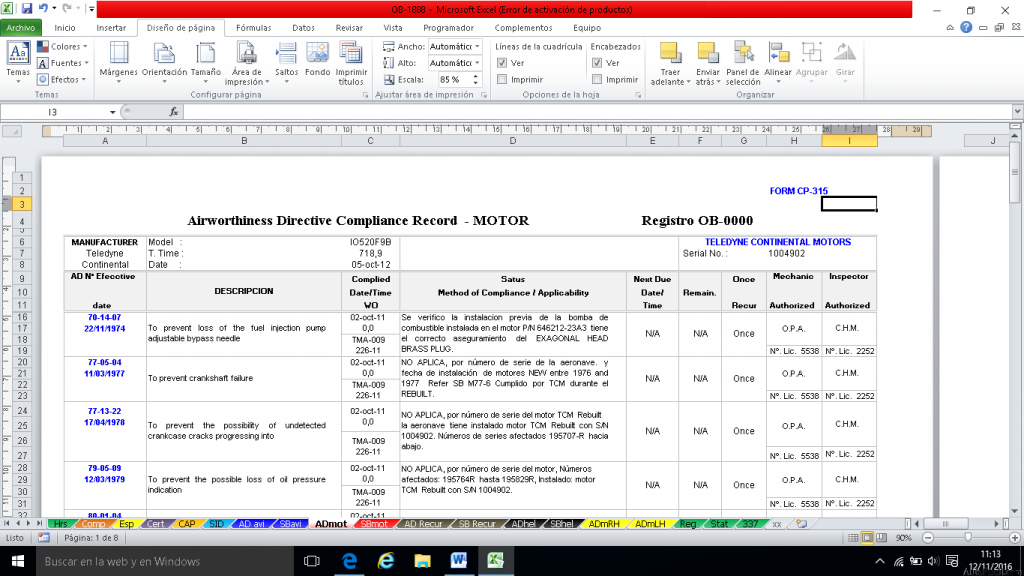Switch to the Inicio ribbon tab
Screen dimensions: 1024x576
pos(65,27)
